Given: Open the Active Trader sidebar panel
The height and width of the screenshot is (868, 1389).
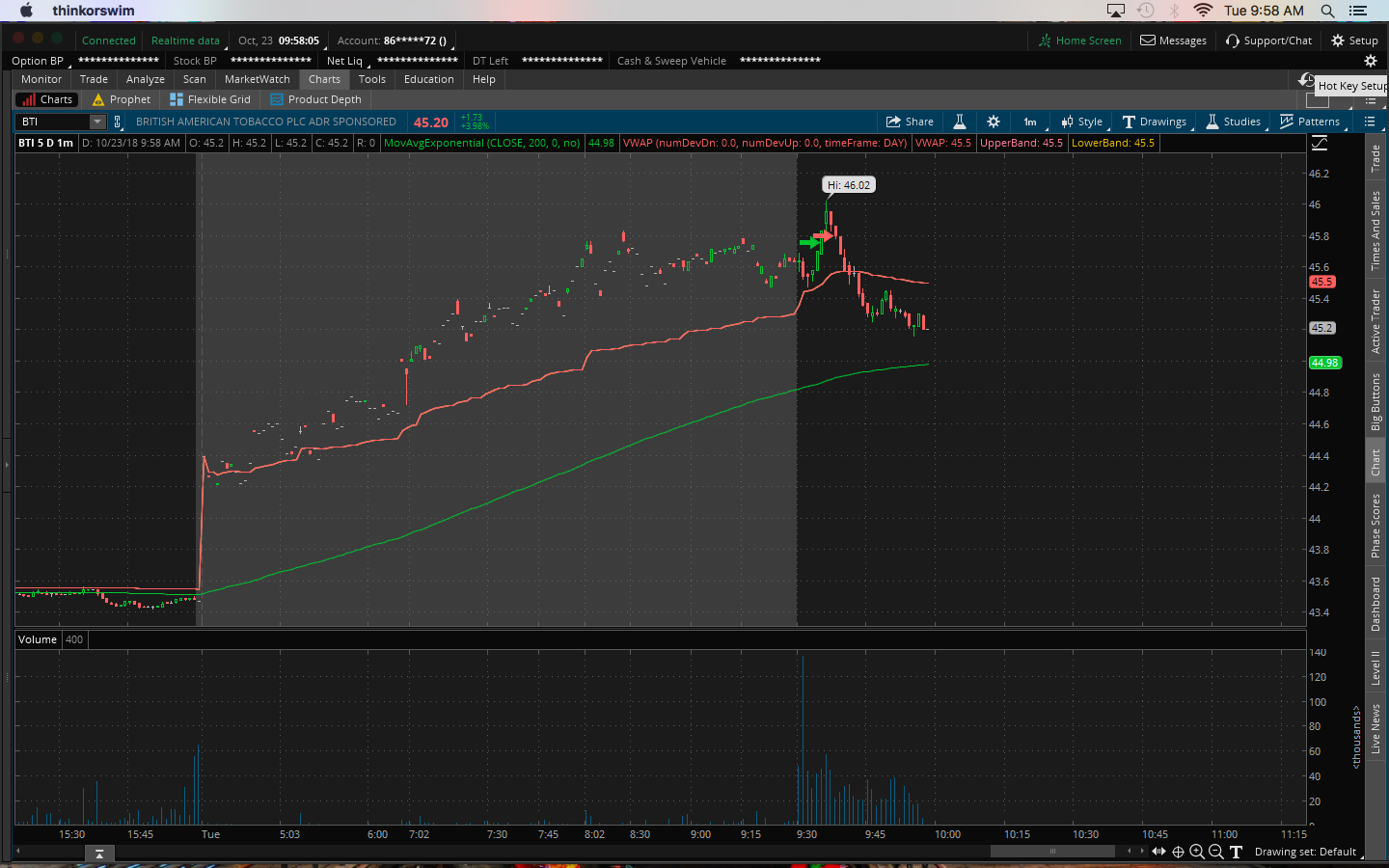Looking at the screenshot, I should tap(1376, 321).
